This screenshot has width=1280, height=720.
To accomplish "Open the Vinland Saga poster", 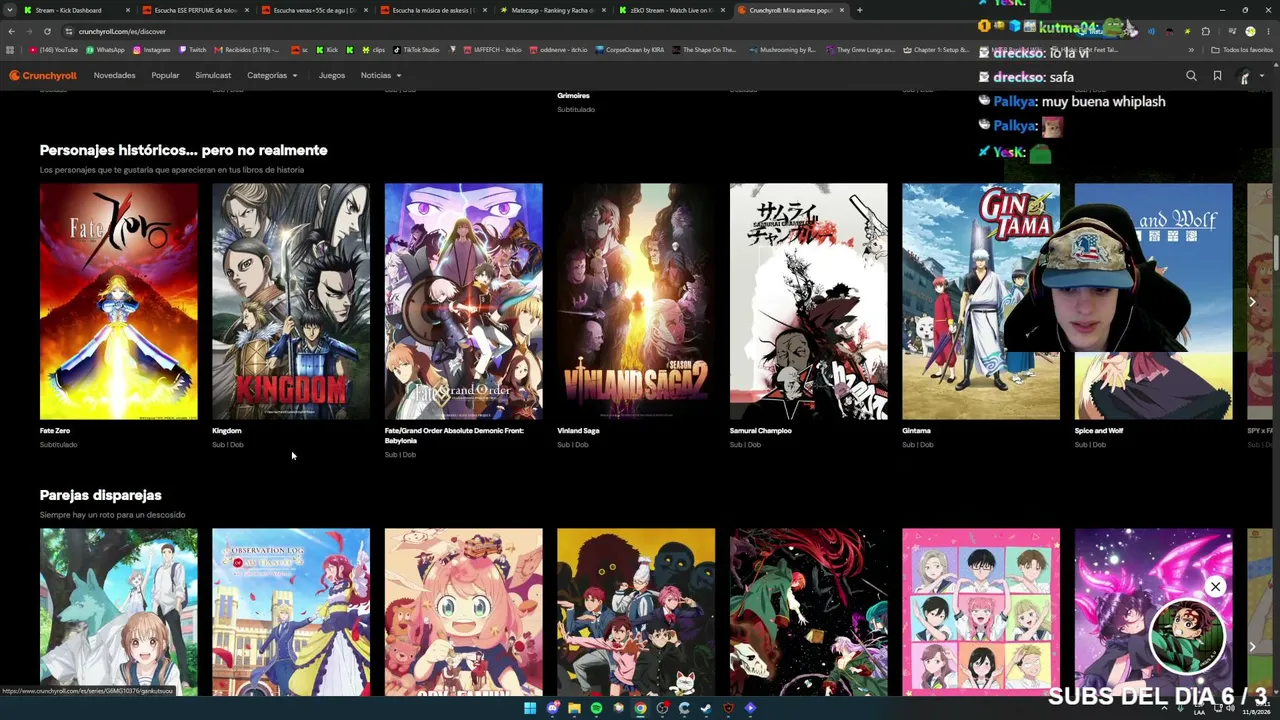I will pos(636,301).
